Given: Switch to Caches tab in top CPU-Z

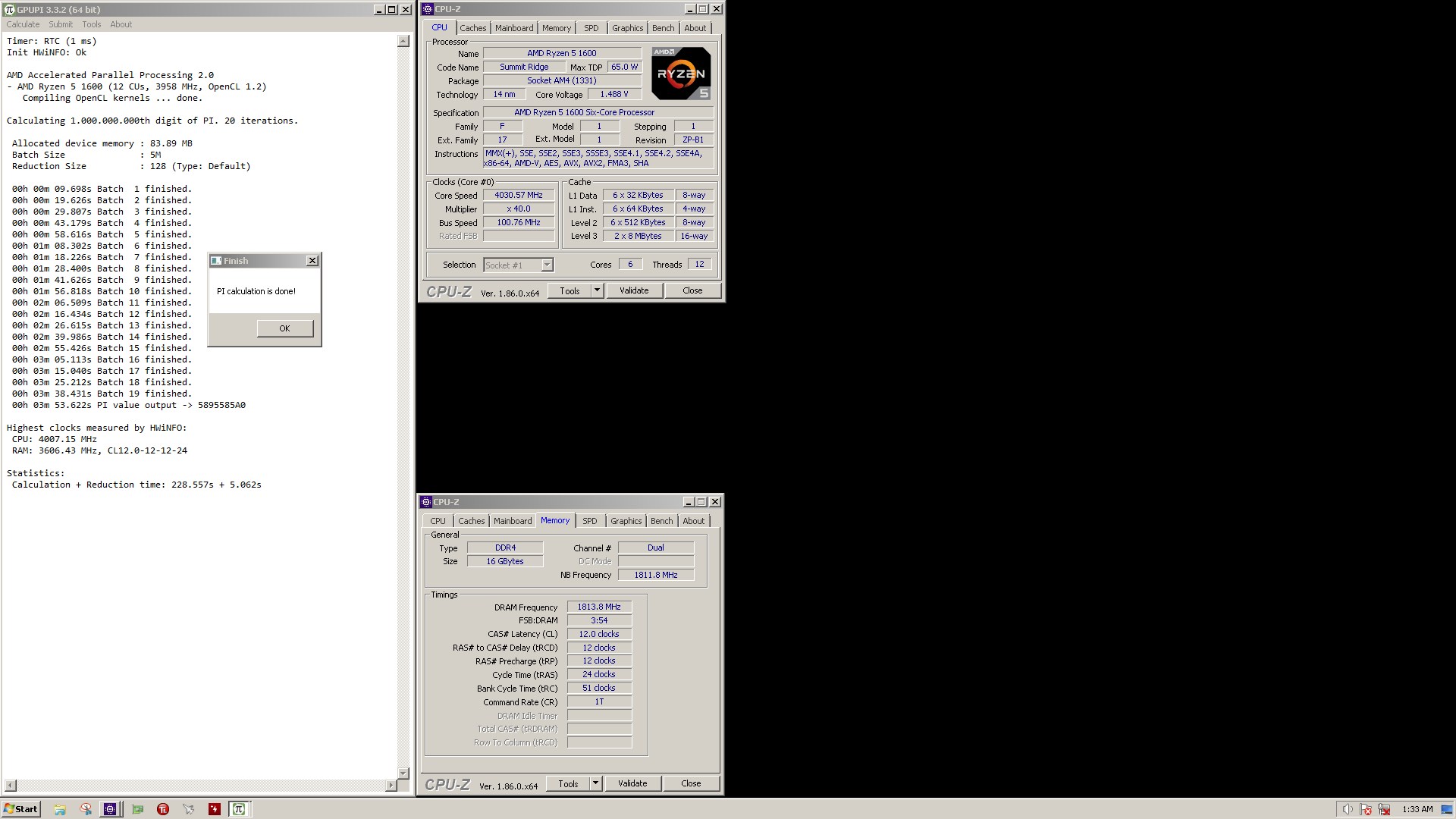Looking at the screenshot, I should (473, 28).
